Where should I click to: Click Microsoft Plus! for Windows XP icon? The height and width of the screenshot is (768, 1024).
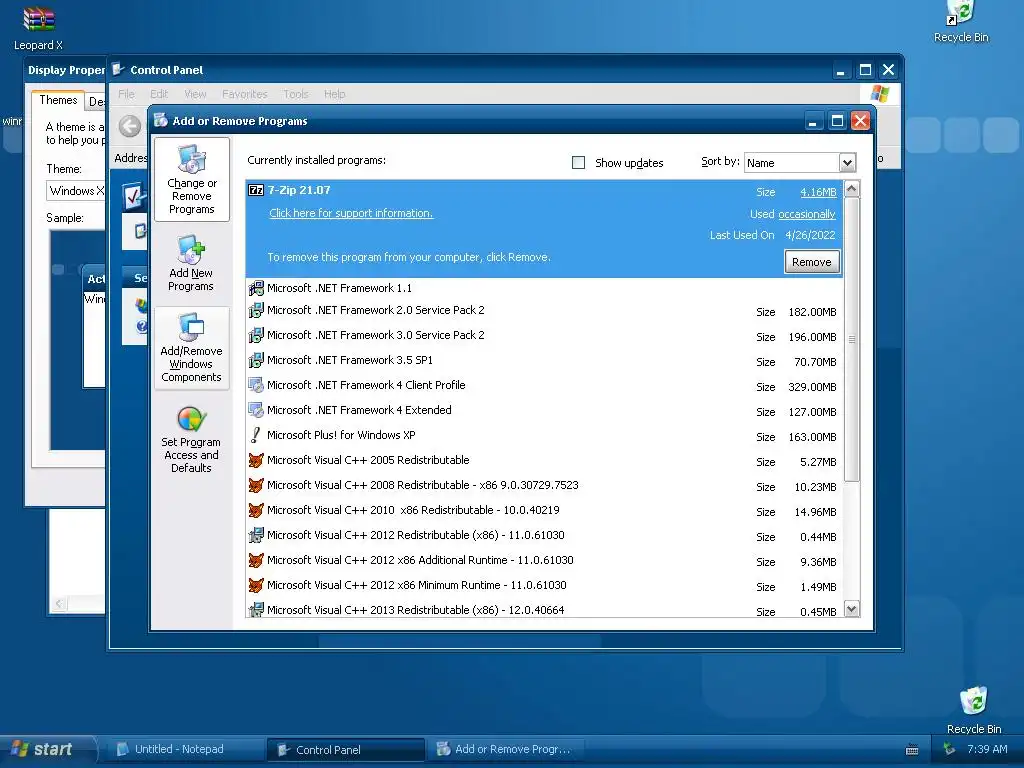[256, 435]
